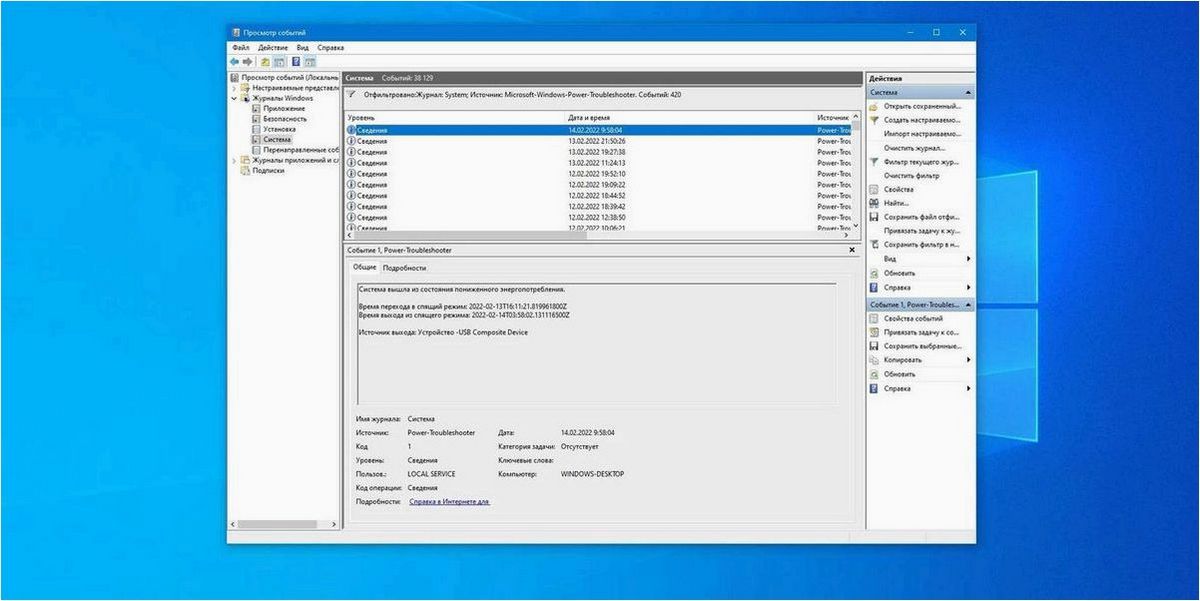The height and width of the screenshot is (601, 1200).
Task: Click the Подписки icon in the tree
Action: (245, 170)
